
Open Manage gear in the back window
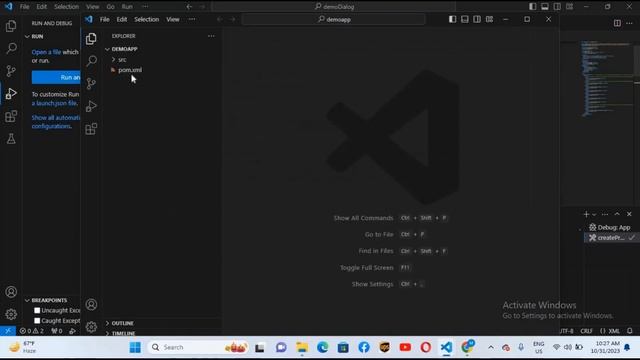(11, 314)
